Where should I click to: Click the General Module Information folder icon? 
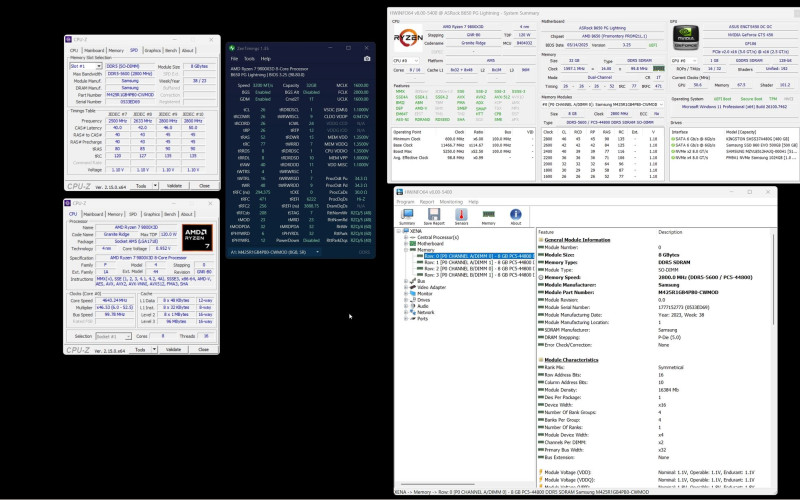click(x=541, y=239)
